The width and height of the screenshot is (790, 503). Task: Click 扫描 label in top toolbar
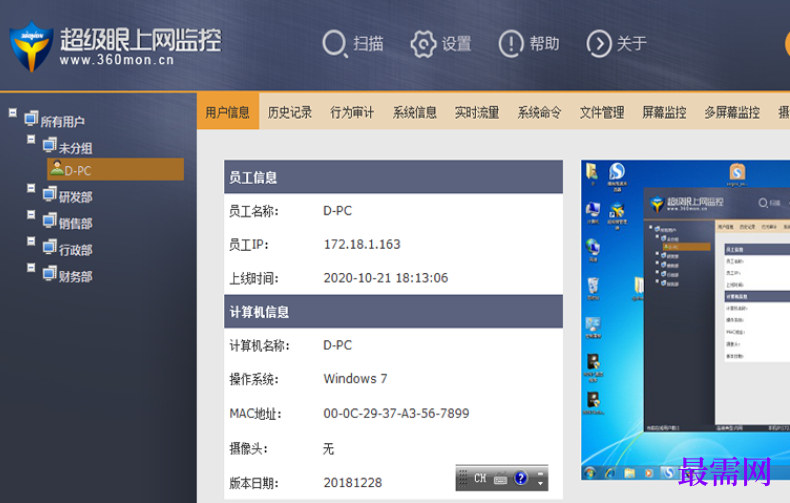pos(368,44)
